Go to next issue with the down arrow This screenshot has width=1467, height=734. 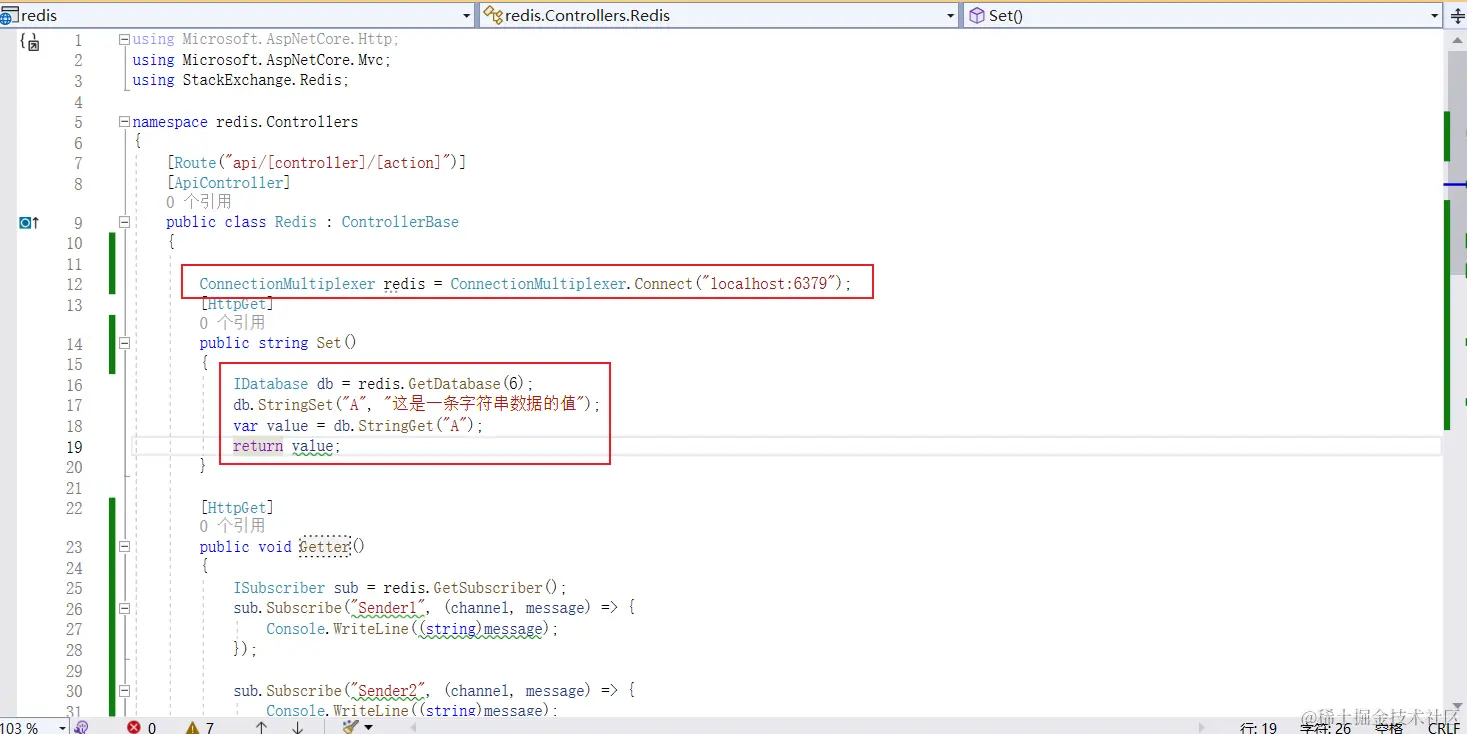coord(297,727)
